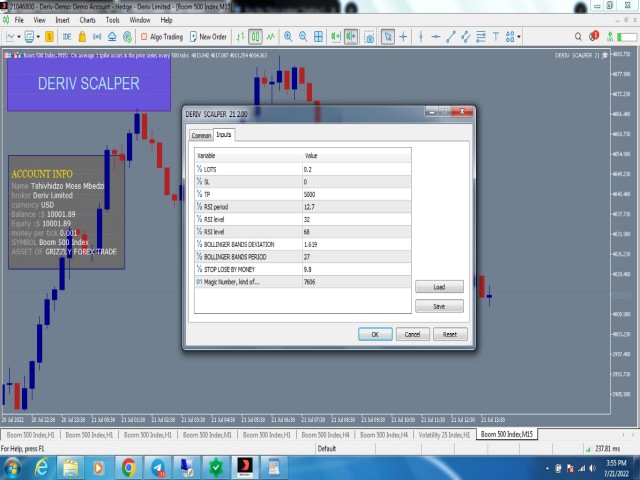Open the Insert menu
Image resolution: width=640 pixels, height=480 pixels.
[x=62, y=20]
